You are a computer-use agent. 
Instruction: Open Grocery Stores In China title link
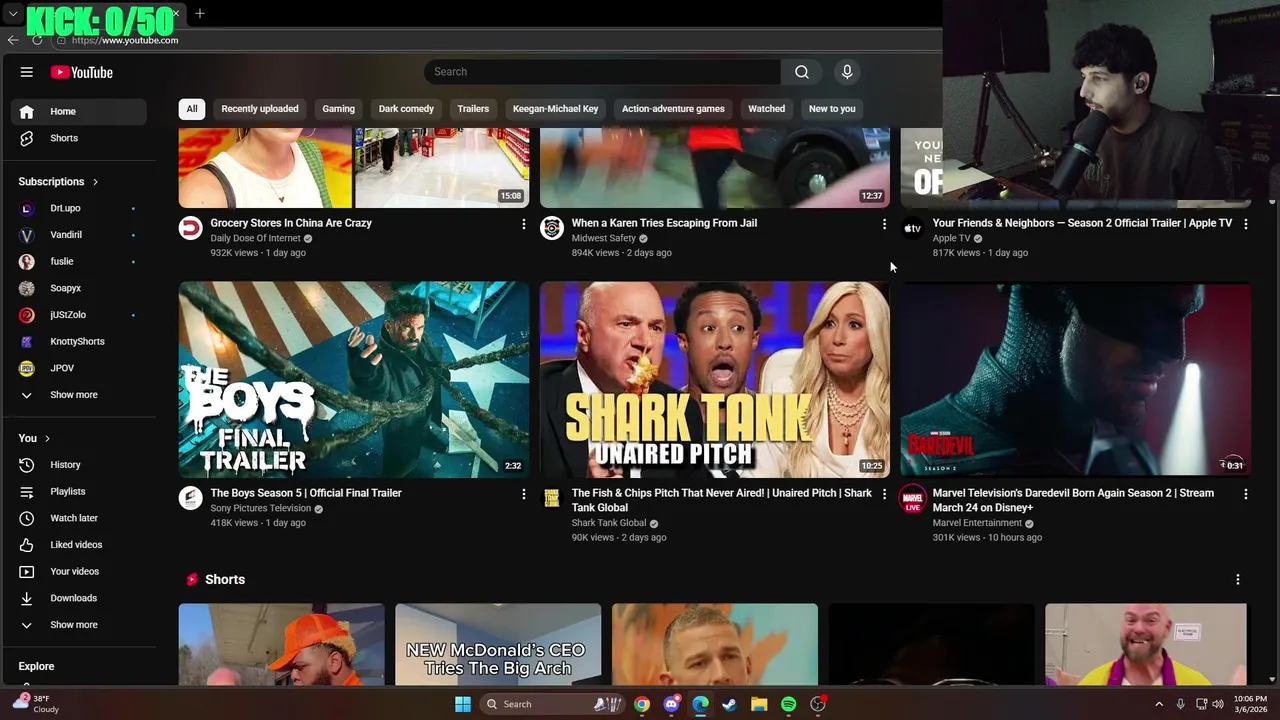(x=291, y=223)
